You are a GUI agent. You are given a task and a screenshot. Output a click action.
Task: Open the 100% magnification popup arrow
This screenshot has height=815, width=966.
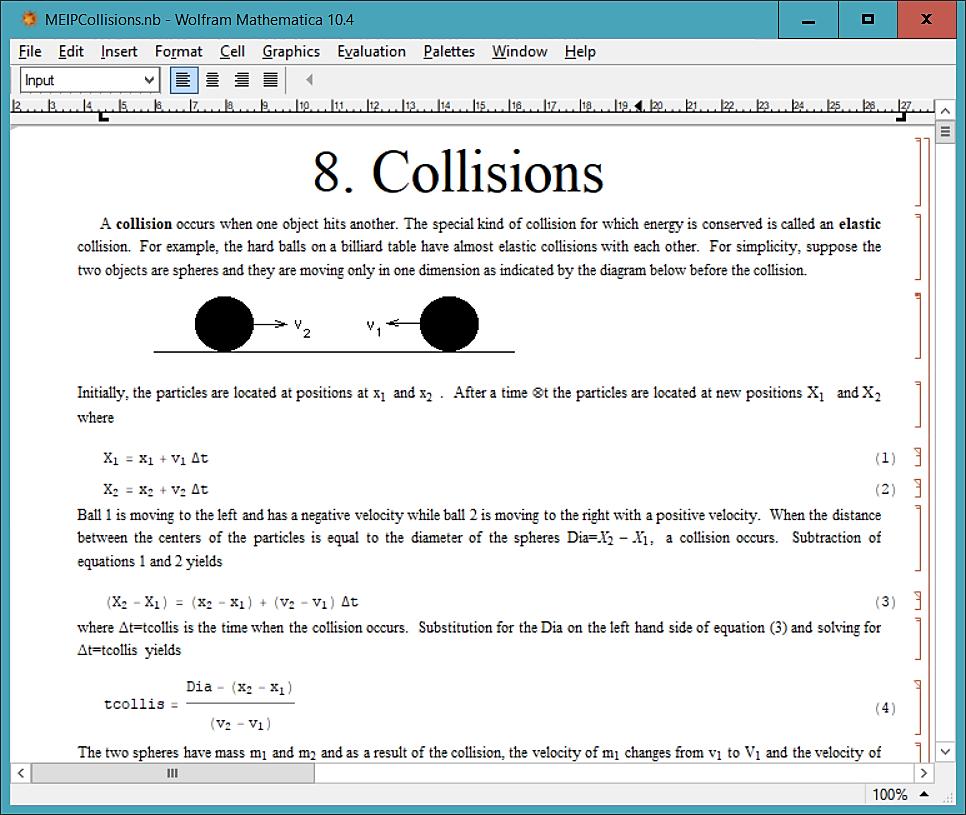[x=924, y=794]
